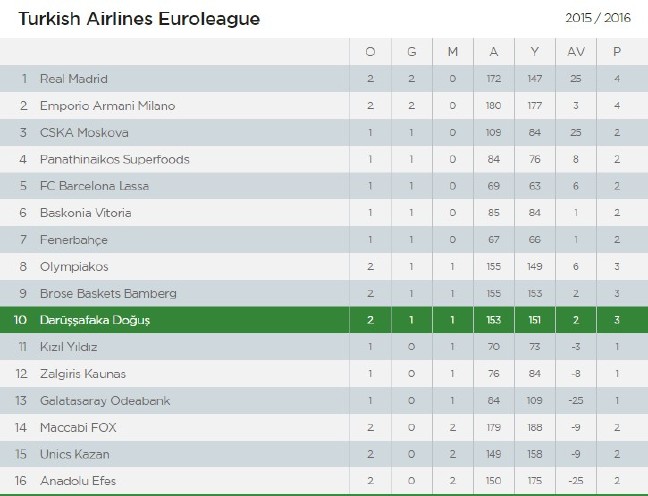648x496 pixels.
Task: Open FC Barcelona Lassa entry
Action: point(94,186)
